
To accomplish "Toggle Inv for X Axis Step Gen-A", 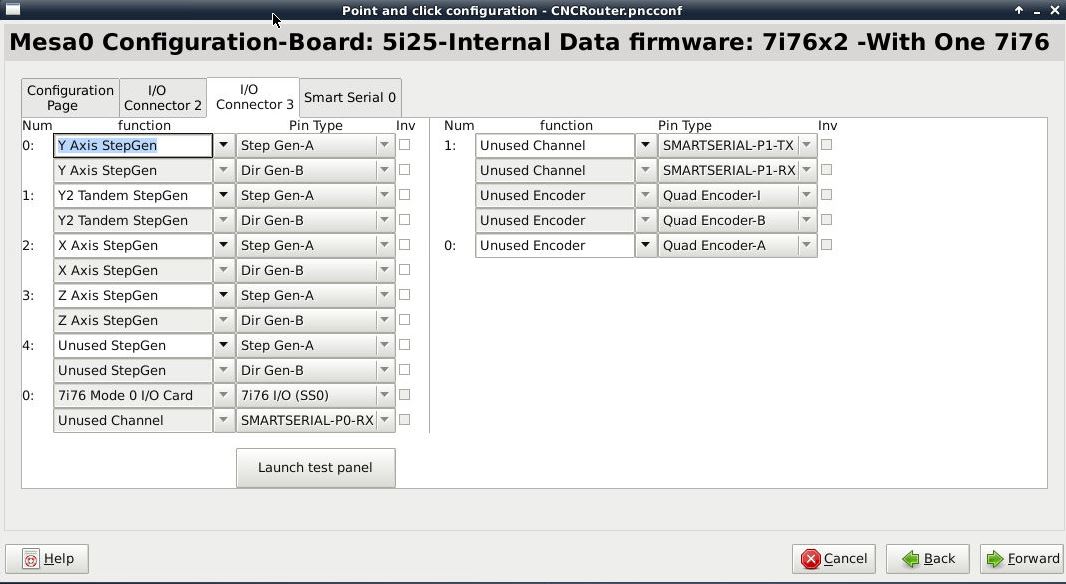I will tap(405, 245).
